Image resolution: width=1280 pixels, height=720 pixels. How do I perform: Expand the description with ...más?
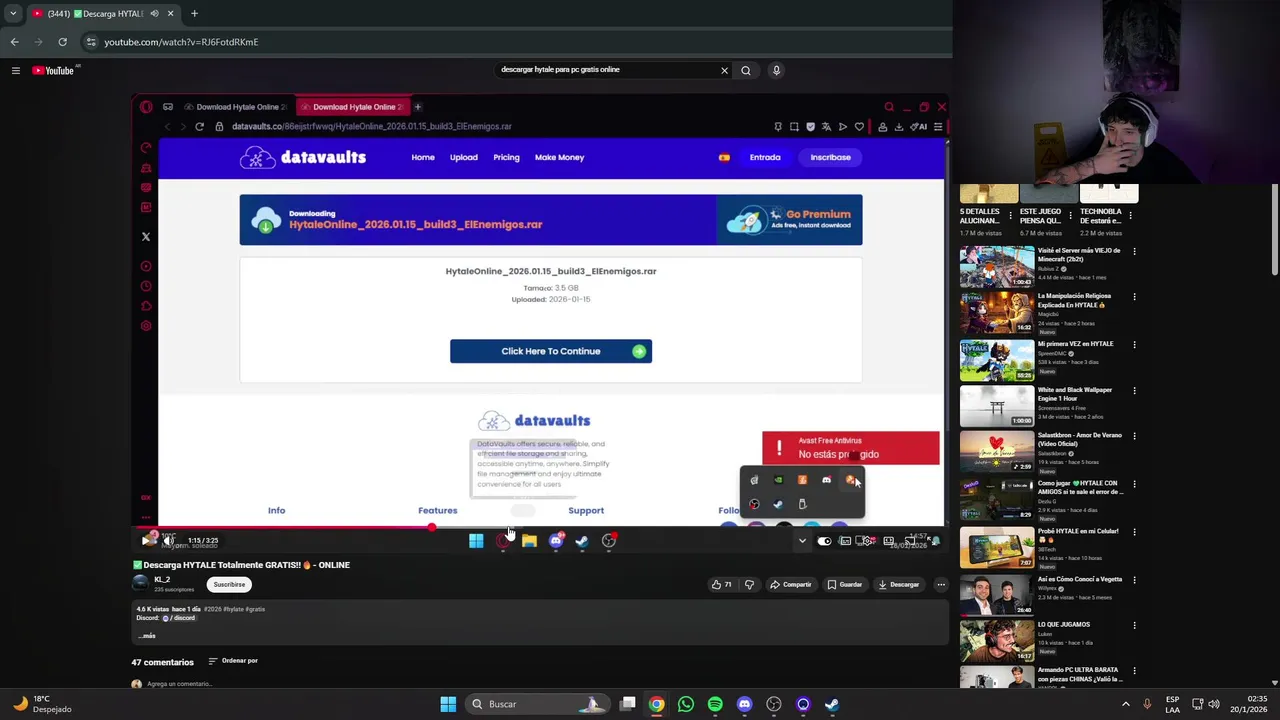(148, 636)
